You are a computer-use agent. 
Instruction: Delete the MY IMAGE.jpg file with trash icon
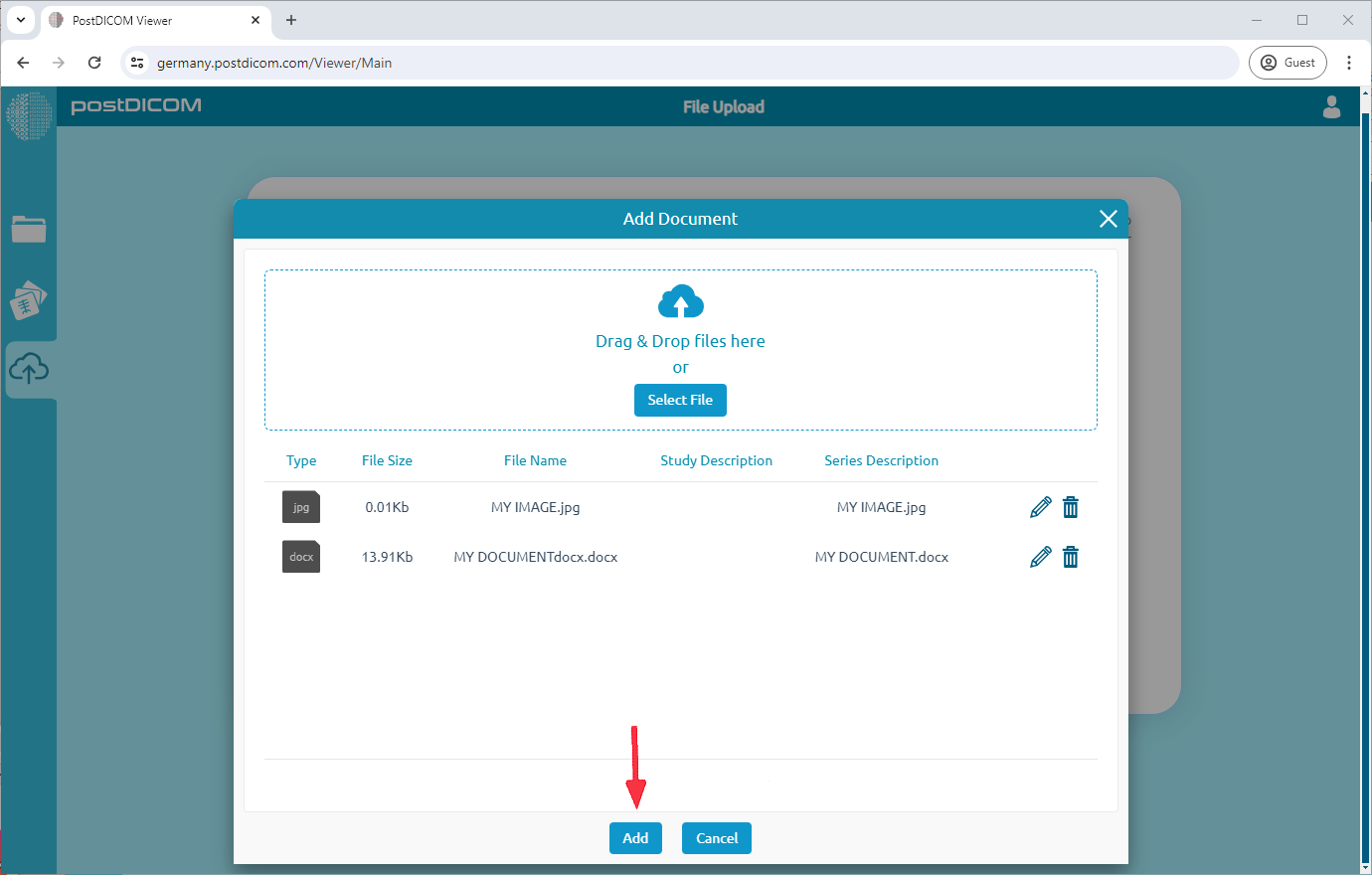tap(1071, 507)
